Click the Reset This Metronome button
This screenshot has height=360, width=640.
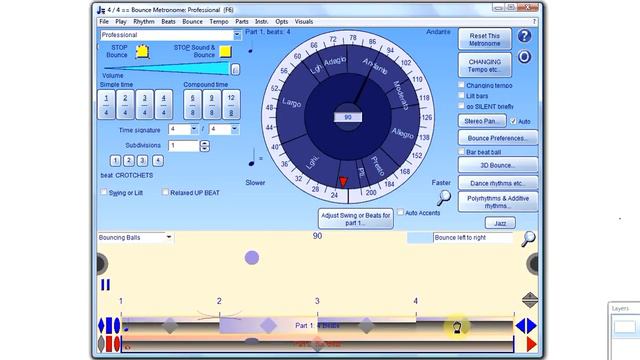coord(484,39)
